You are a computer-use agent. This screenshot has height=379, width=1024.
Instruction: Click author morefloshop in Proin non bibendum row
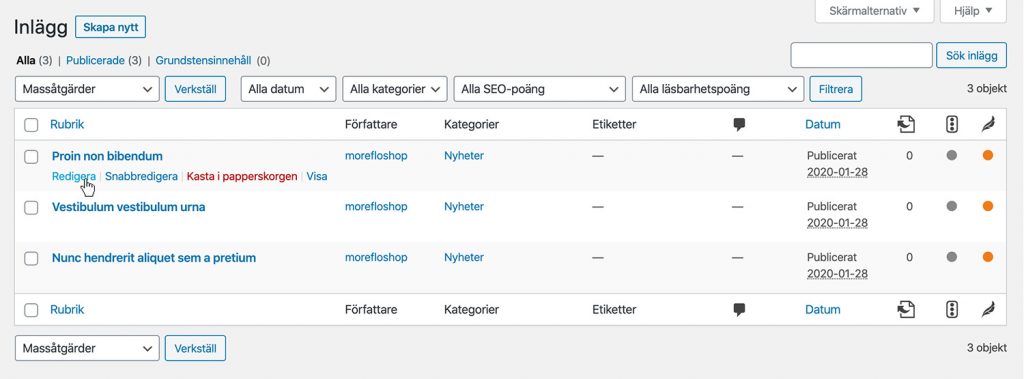point(376,156)
